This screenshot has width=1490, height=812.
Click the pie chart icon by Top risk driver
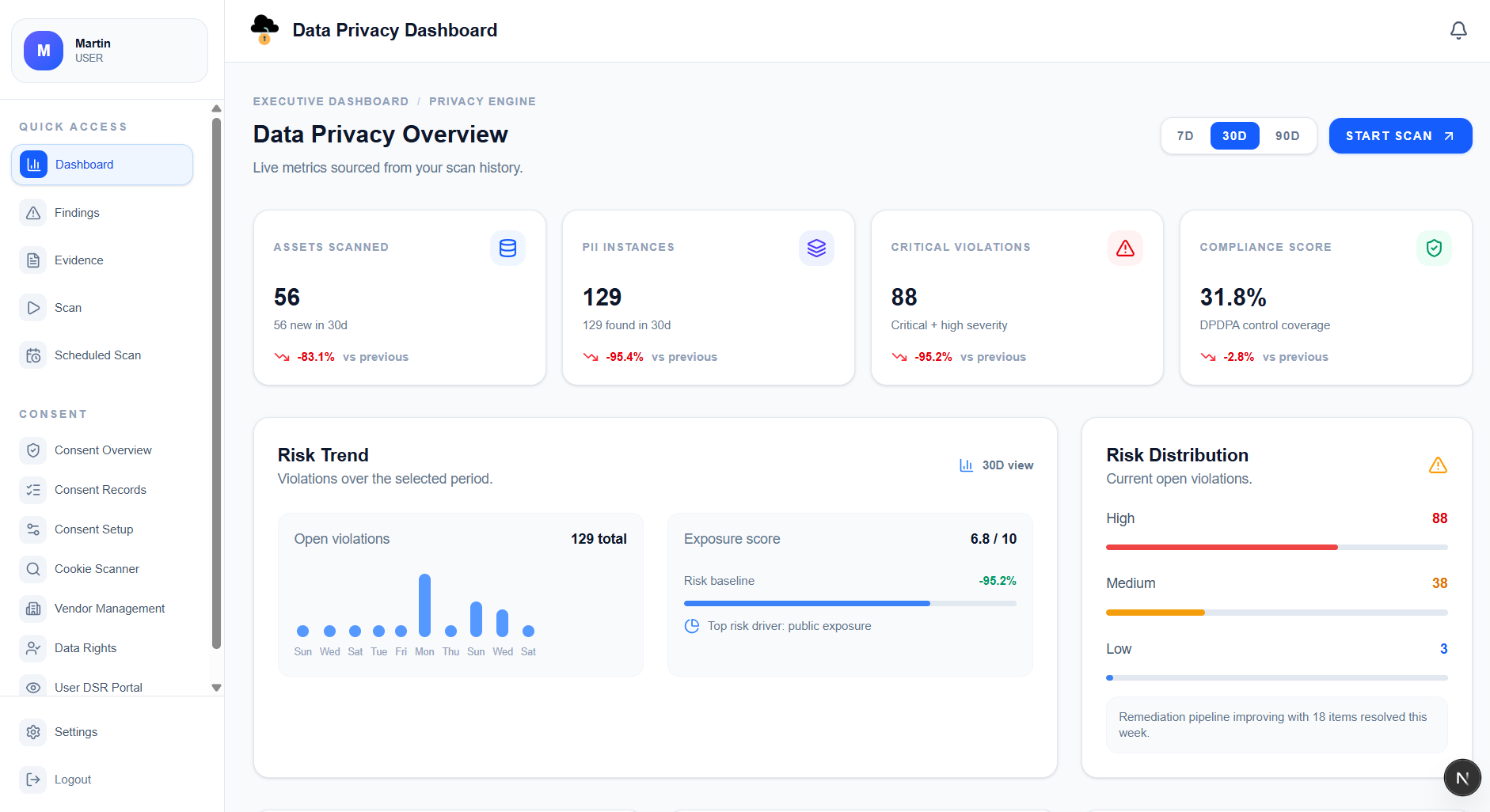pos(692,626)
